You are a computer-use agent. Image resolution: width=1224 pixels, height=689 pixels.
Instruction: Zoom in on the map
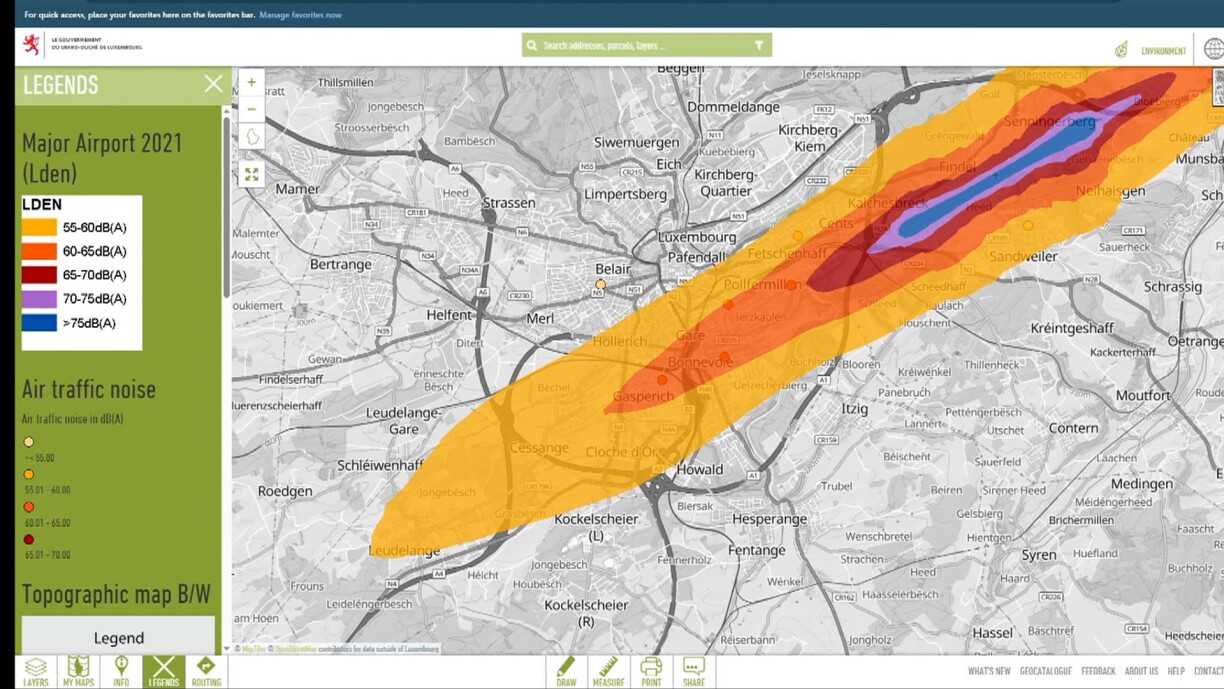pyautogui.click(x=251, y=82)
